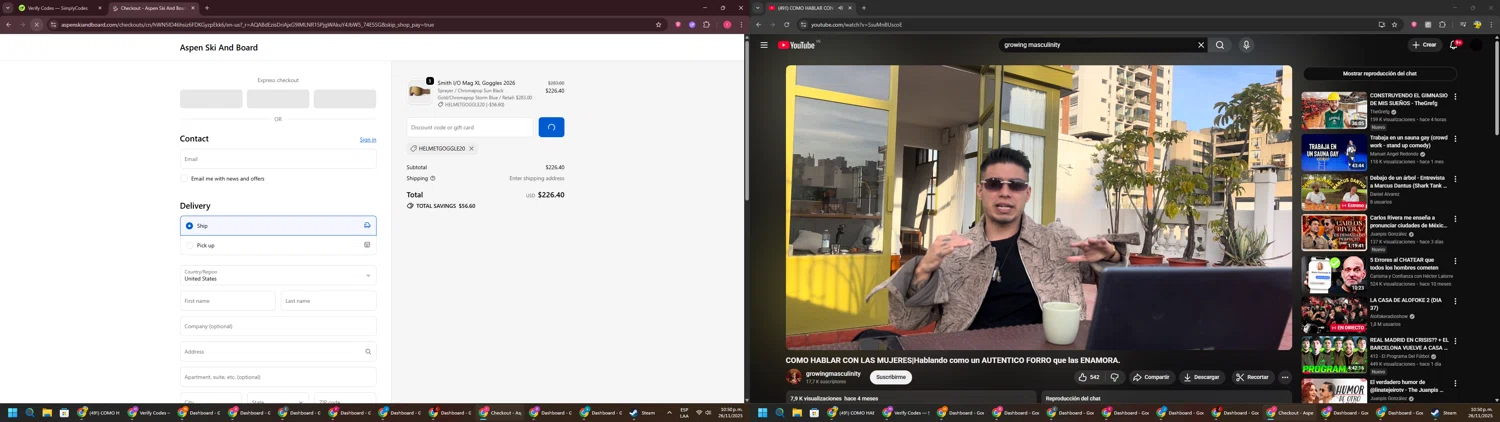Open Steam from the left taskbar
Image resolution: width=1500 pixels, height=422 pixels.
coord(642,412)
